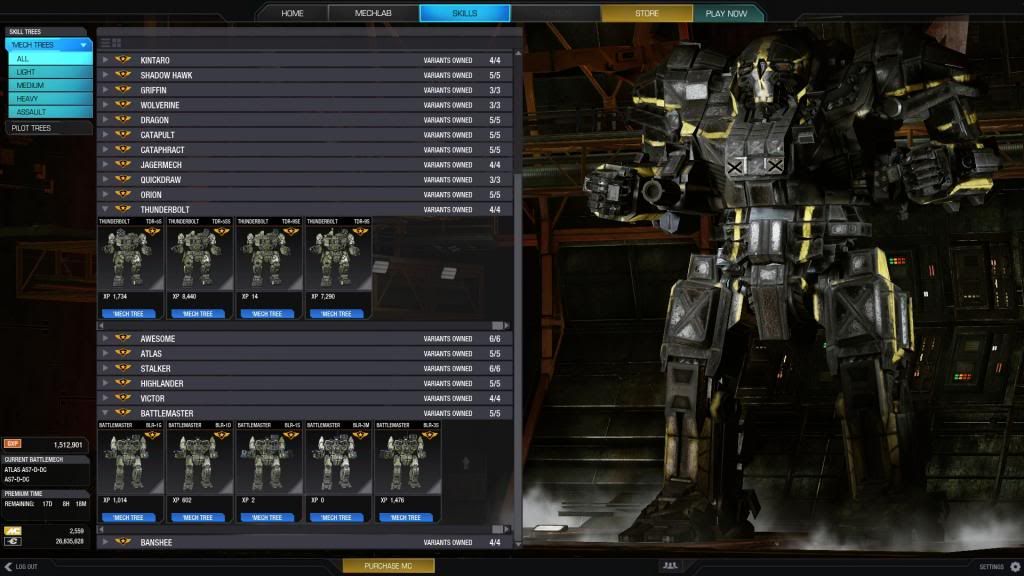
Task: Click the C-Bills currency icon
Action: pos(12,541)
